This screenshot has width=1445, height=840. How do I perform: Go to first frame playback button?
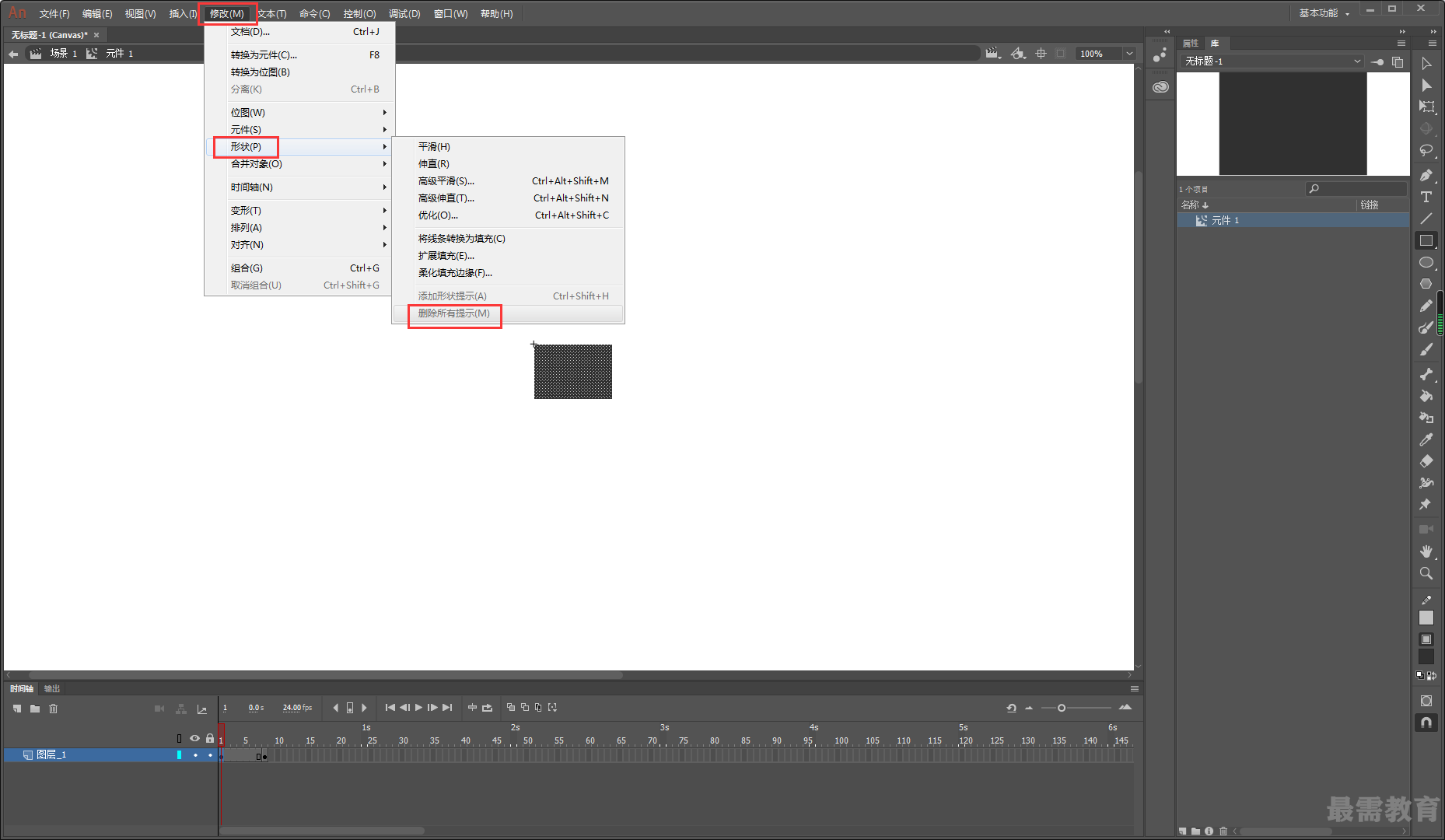(390, 708)
